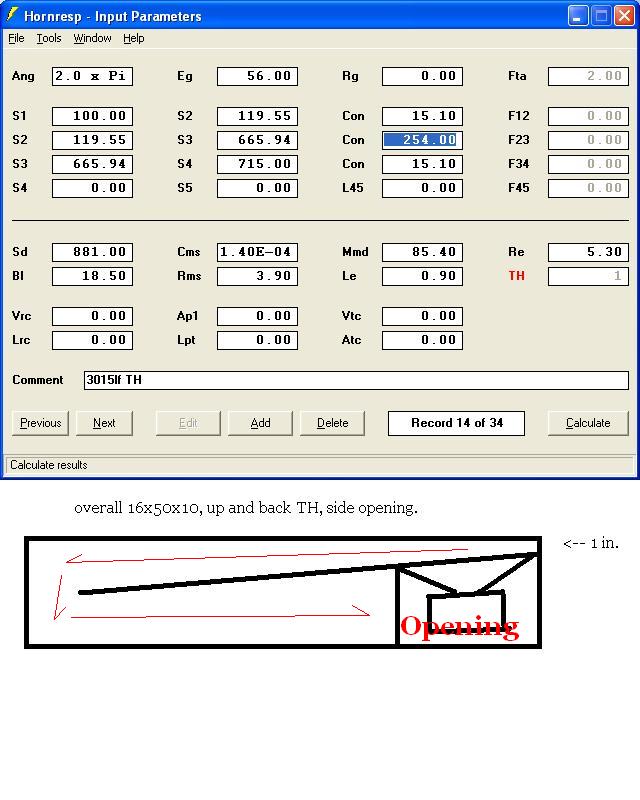The image size is (640, 800).
Task: Open the File menu
Action: click(16, 38)
